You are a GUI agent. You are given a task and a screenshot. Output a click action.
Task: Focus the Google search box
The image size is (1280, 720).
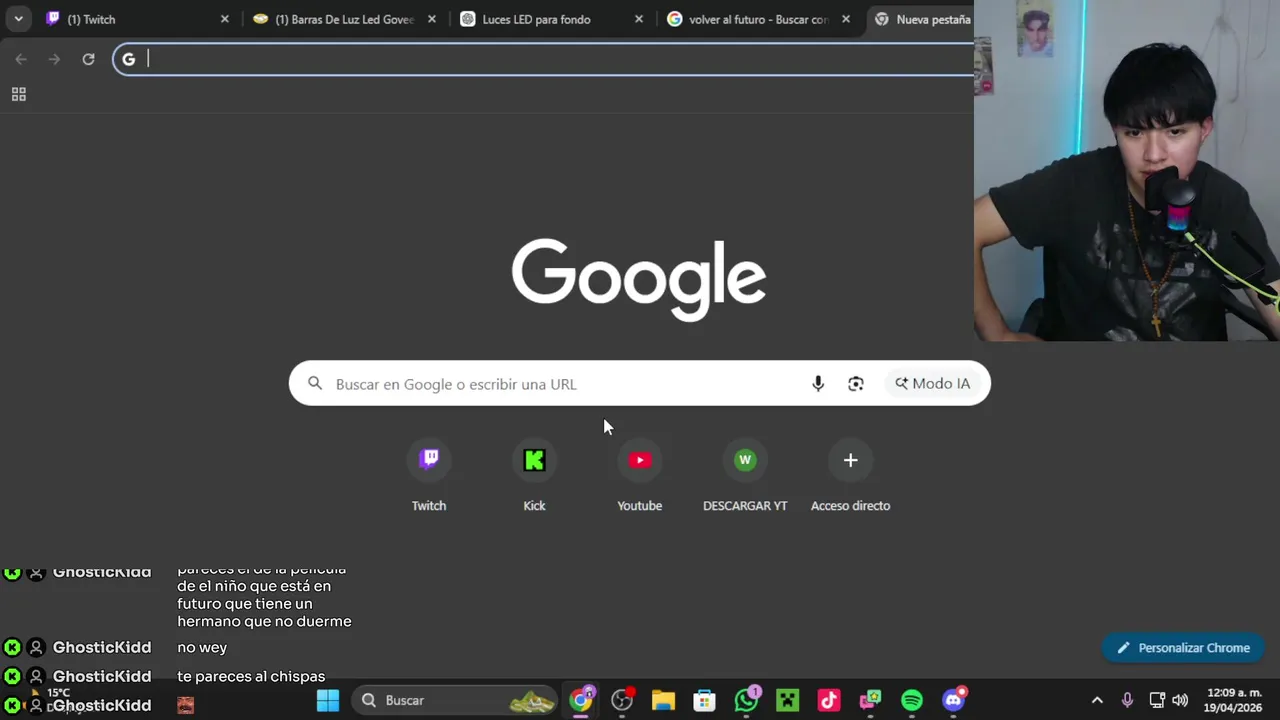click(640, 384)
